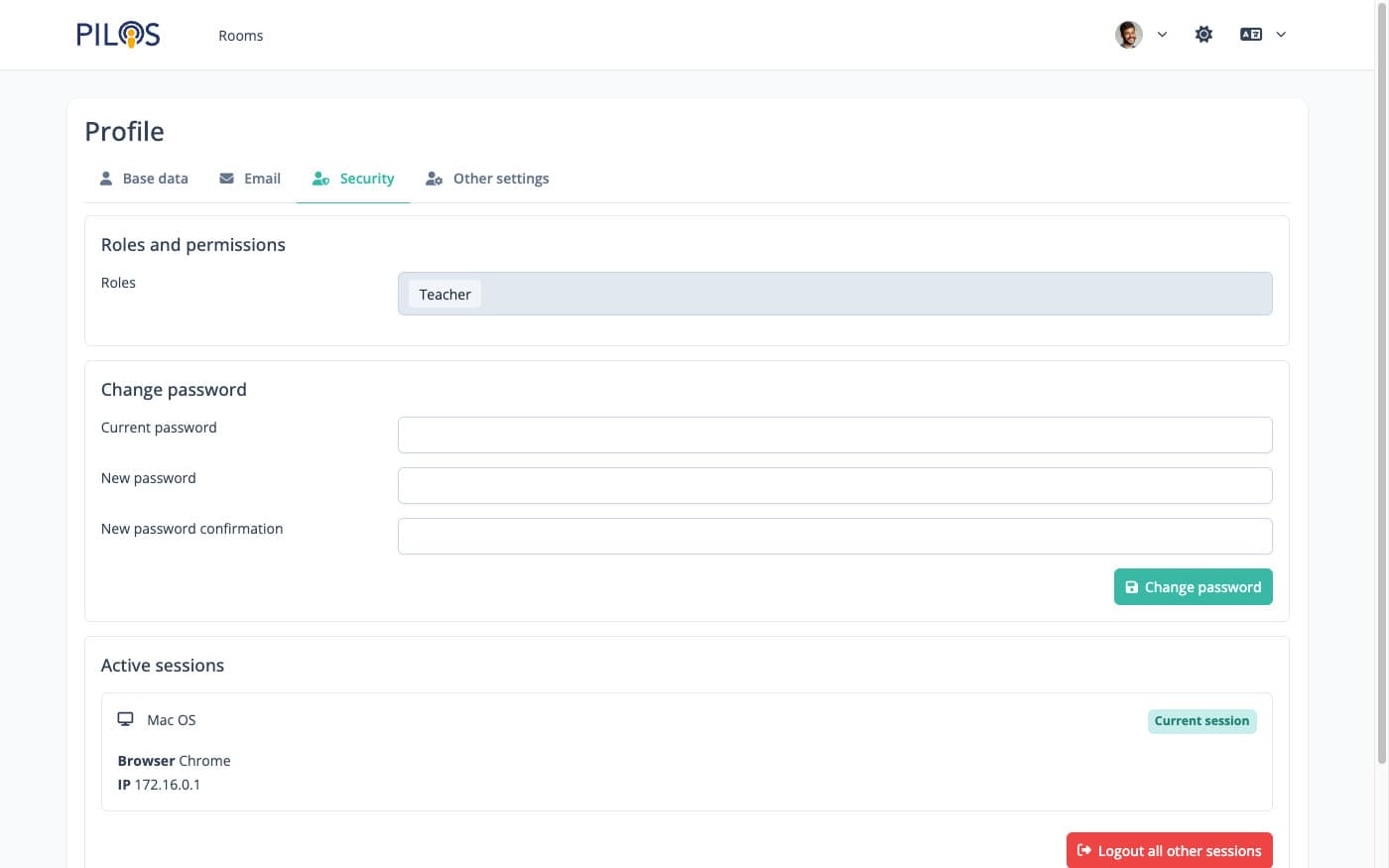Click the Roles field containing Teacher
Image resolution: width=1389 pixels, height=868 pixels.
tap(834, 294)
